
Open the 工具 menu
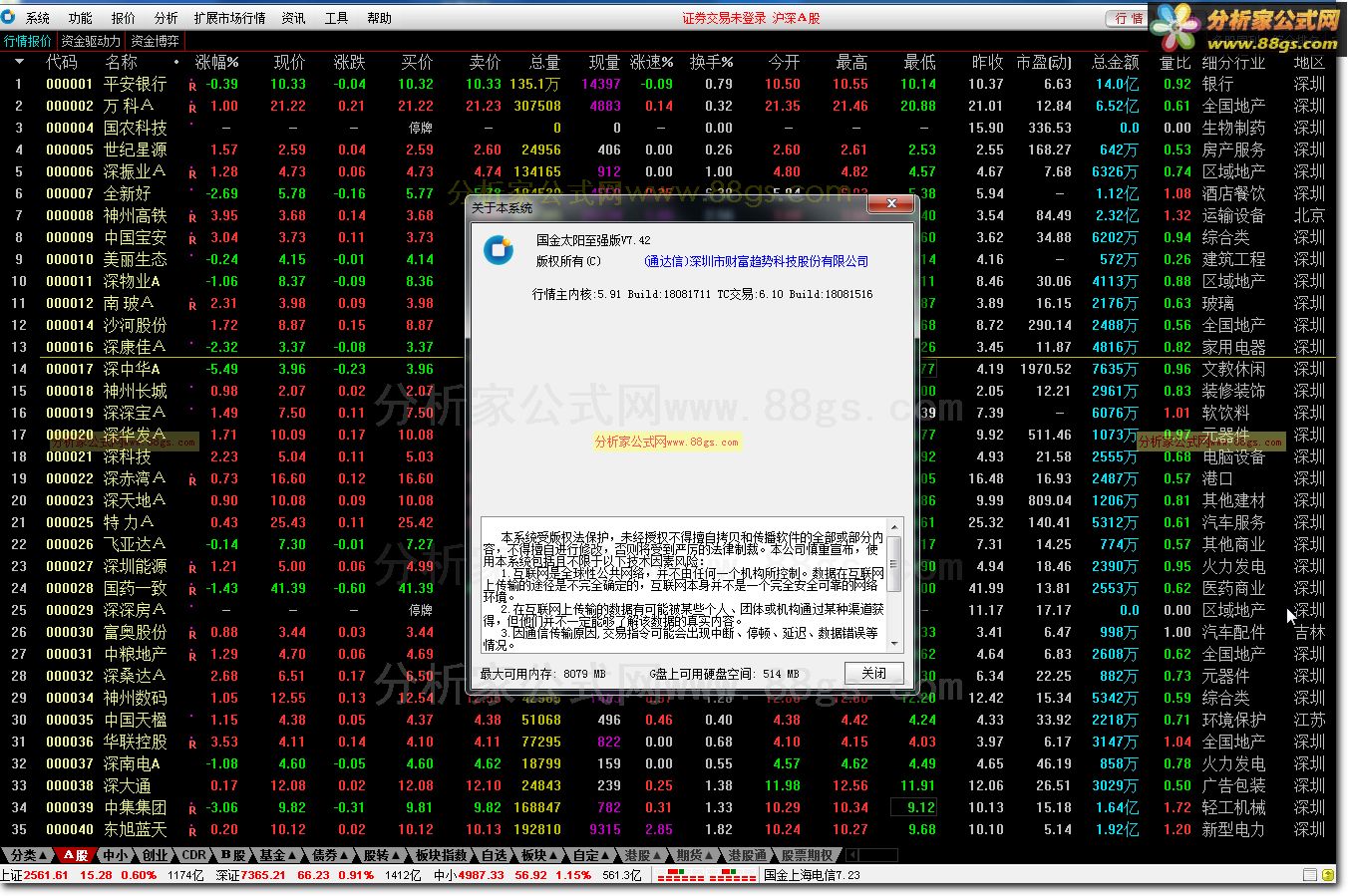click(x=337, y=18)
